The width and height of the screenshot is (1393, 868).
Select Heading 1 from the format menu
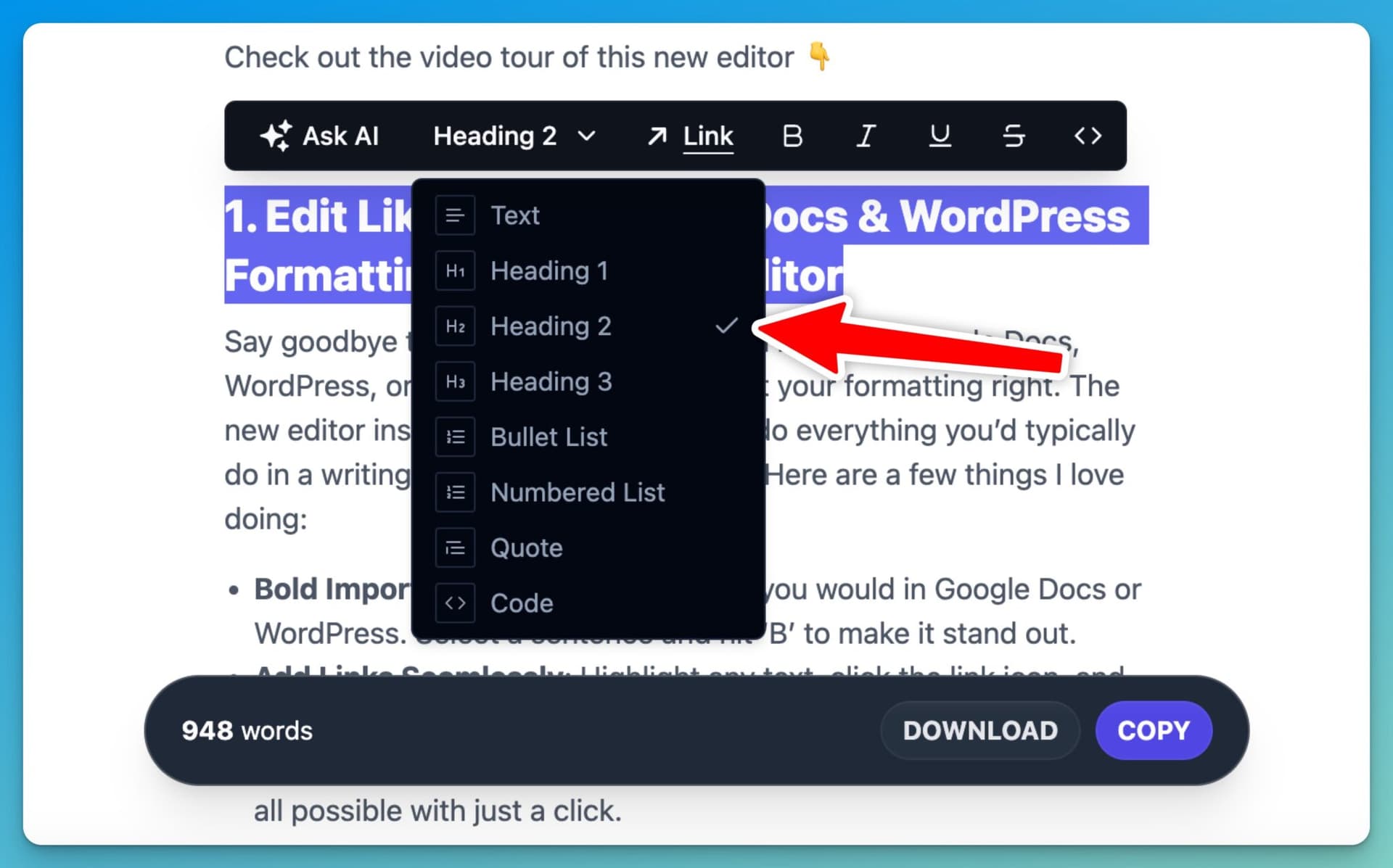[549, 270]
